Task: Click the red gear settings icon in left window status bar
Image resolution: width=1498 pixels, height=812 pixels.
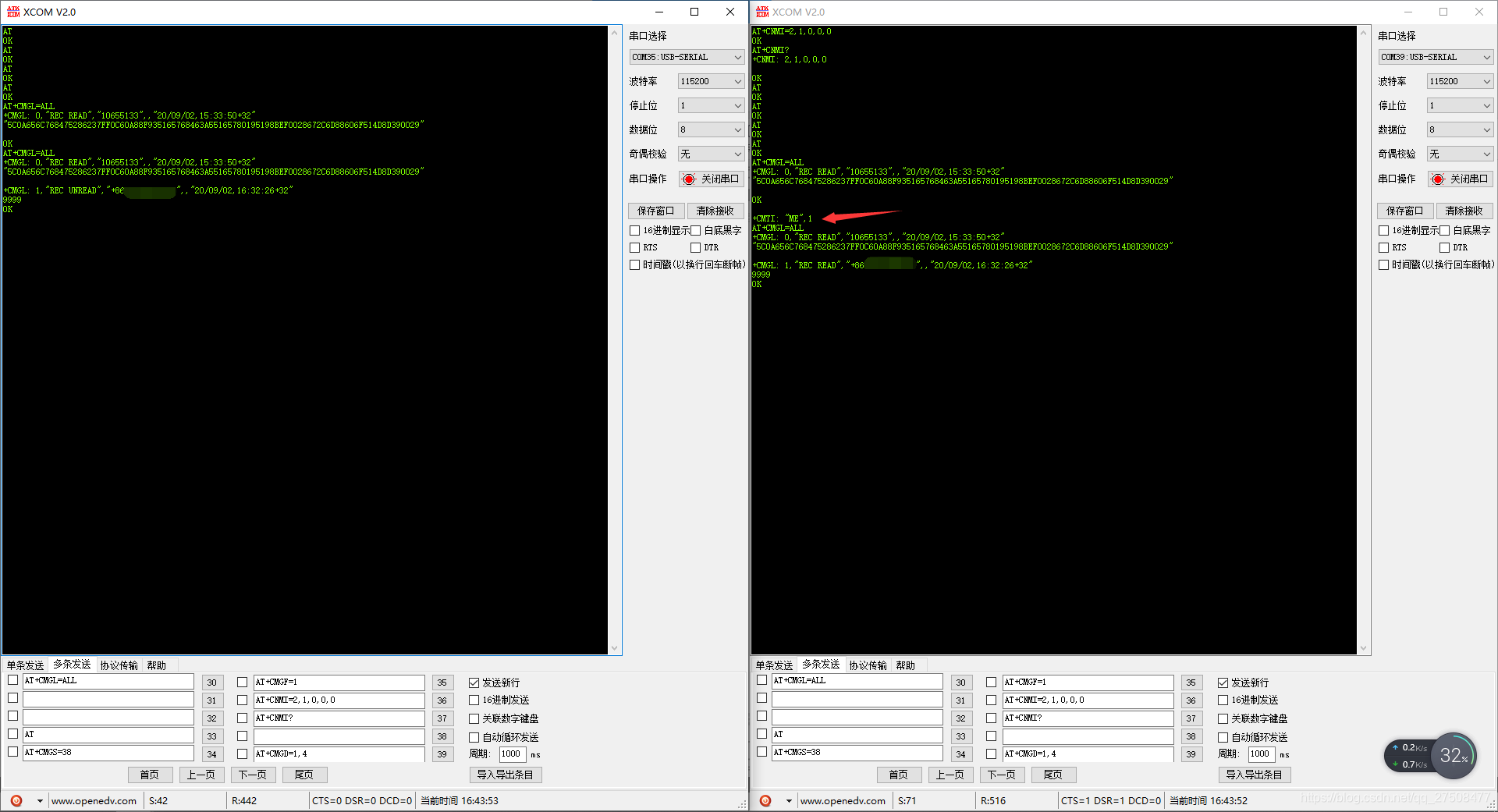Action: point(16,800)
